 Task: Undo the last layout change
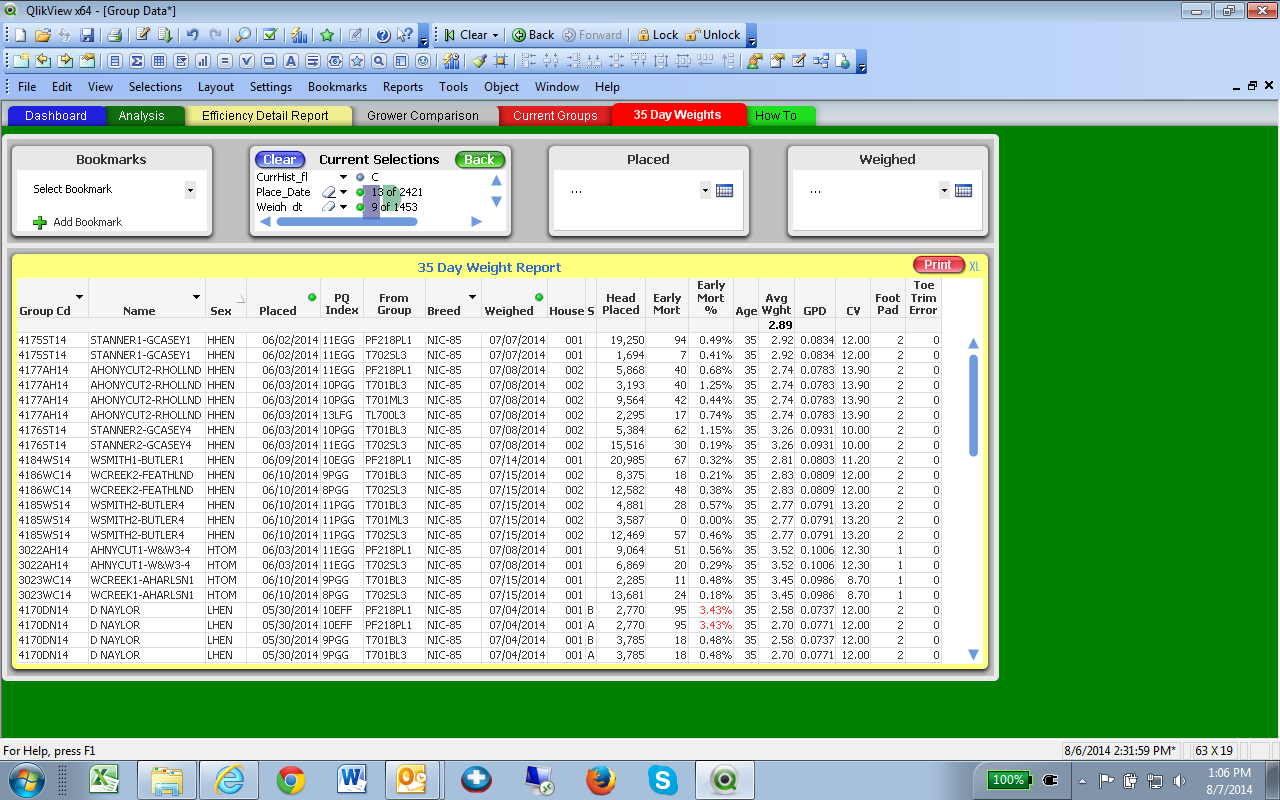pyautogui.click(x=193, y=35)
